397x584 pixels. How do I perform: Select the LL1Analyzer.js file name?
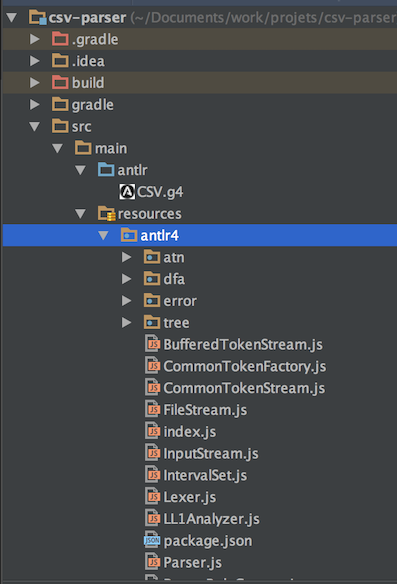coord(212,519)
